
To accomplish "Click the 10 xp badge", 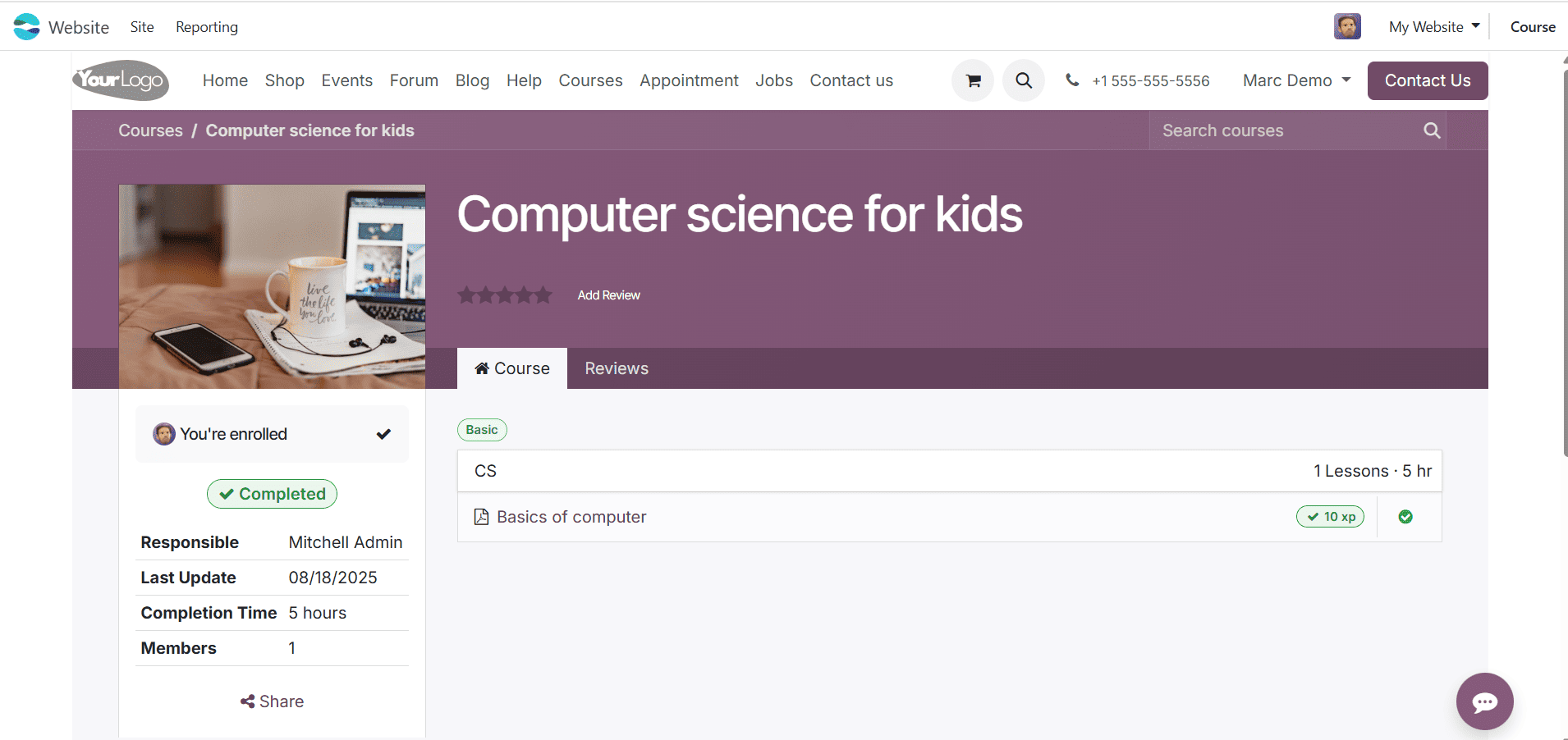I will click(x=1330, y=517).
